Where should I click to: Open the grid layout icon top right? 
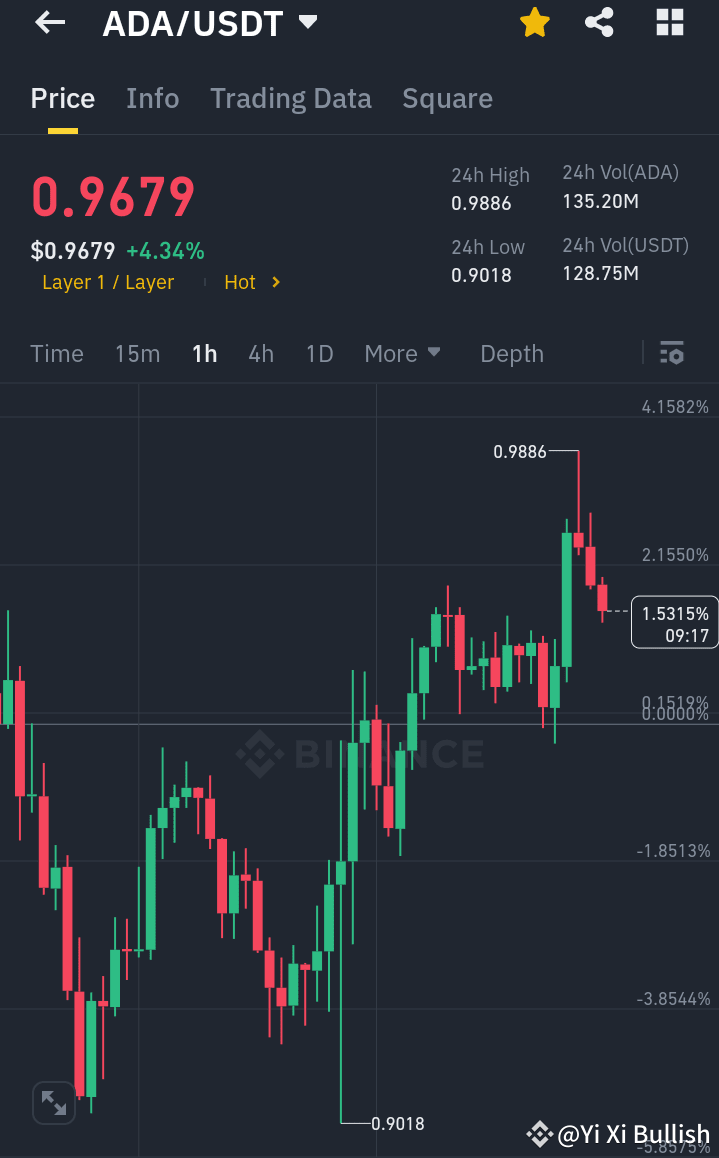[x=668, y=22]
